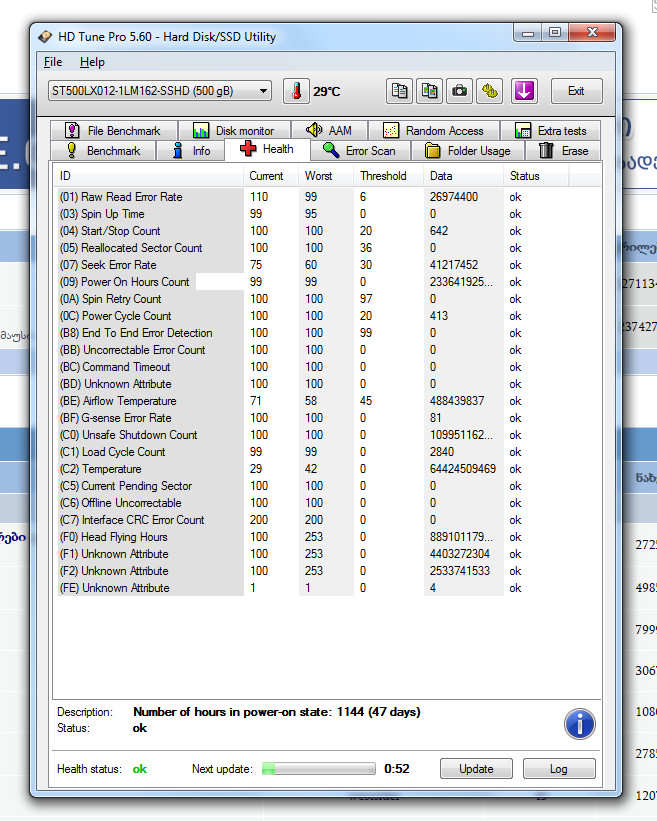Click the Exit button
The width and height of the screenshot is (657, 821).
(x=576, y=91)
